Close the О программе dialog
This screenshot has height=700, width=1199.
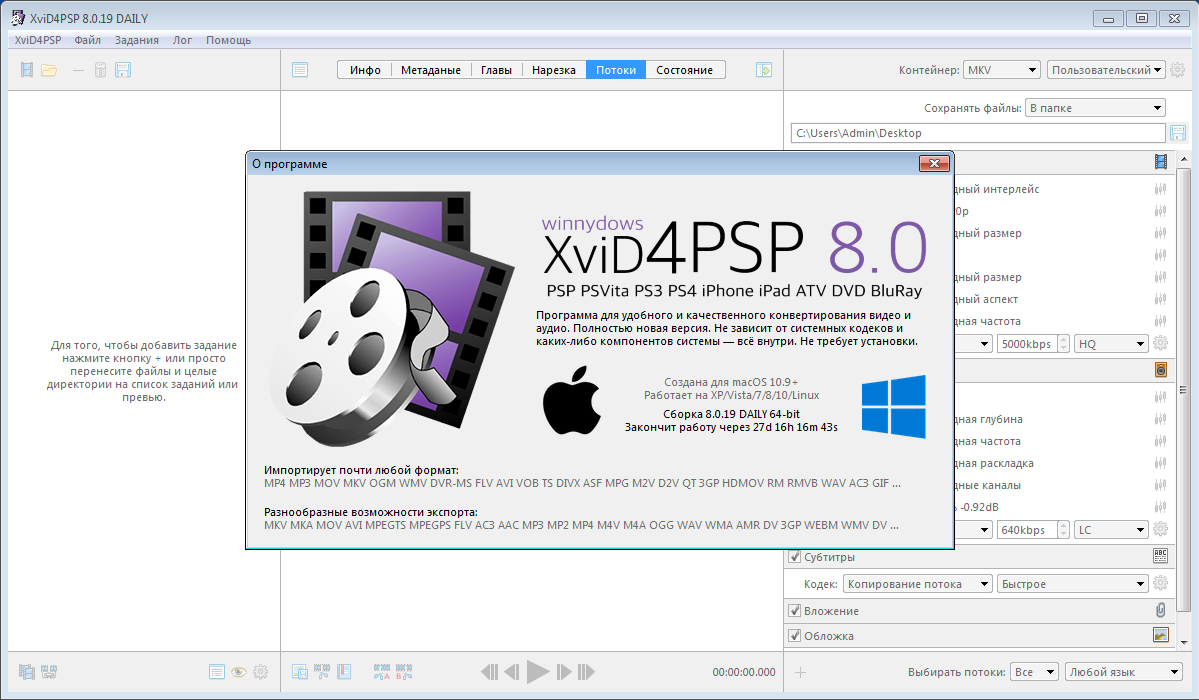[x=934, y=164]
